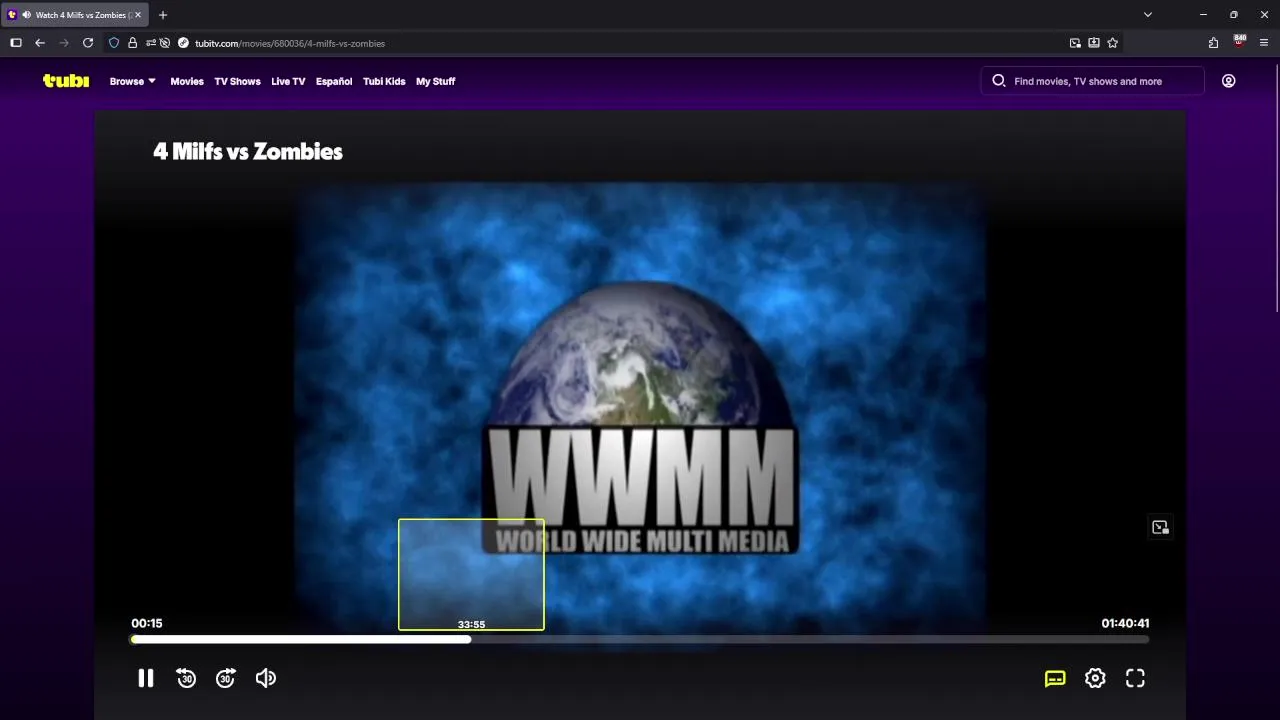The image size is (1280, 720).
Task: Click the seek preview thumbnail at 33:55
Action: coord(471,574)
